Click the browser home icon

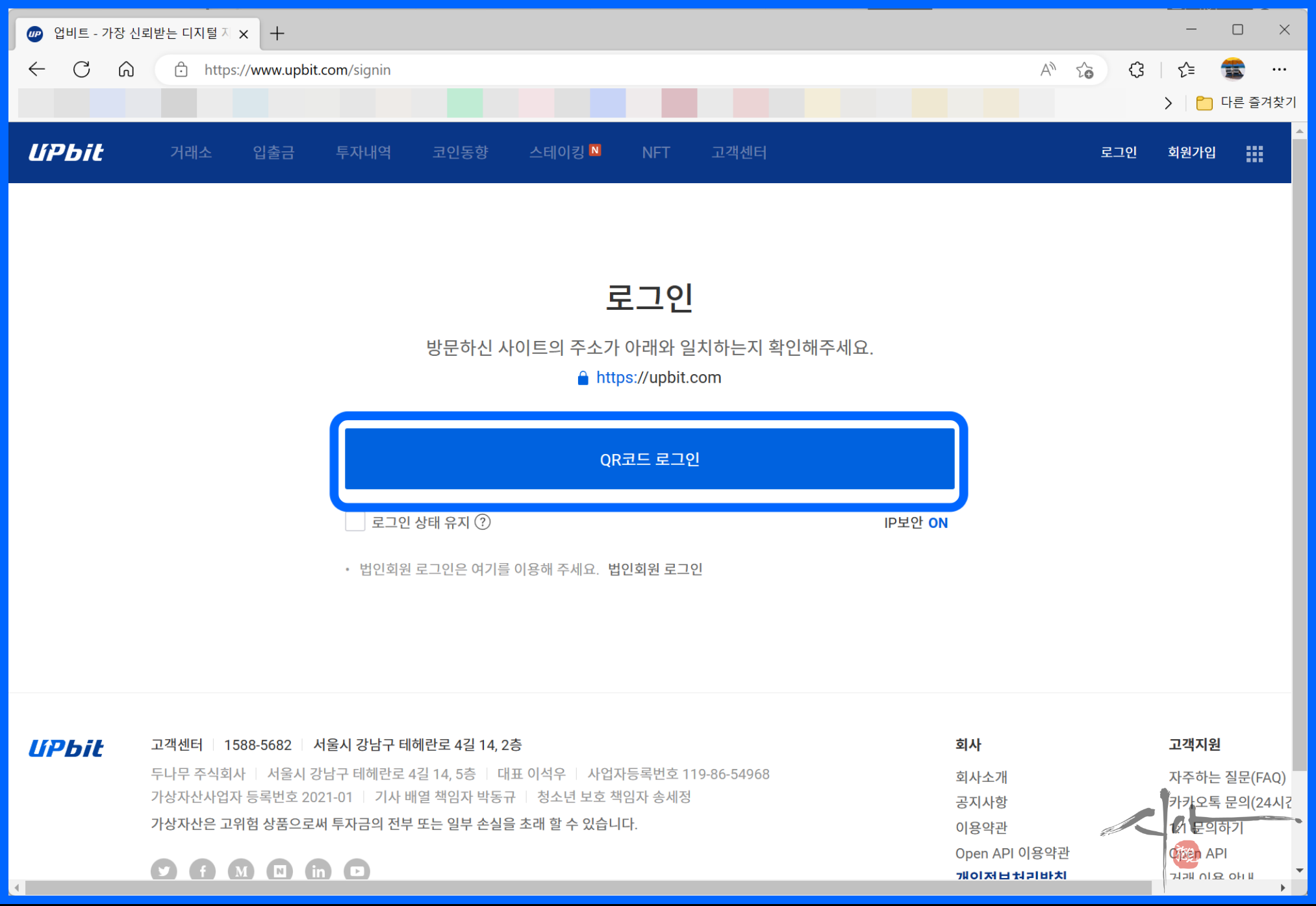(x=126, y=69)
